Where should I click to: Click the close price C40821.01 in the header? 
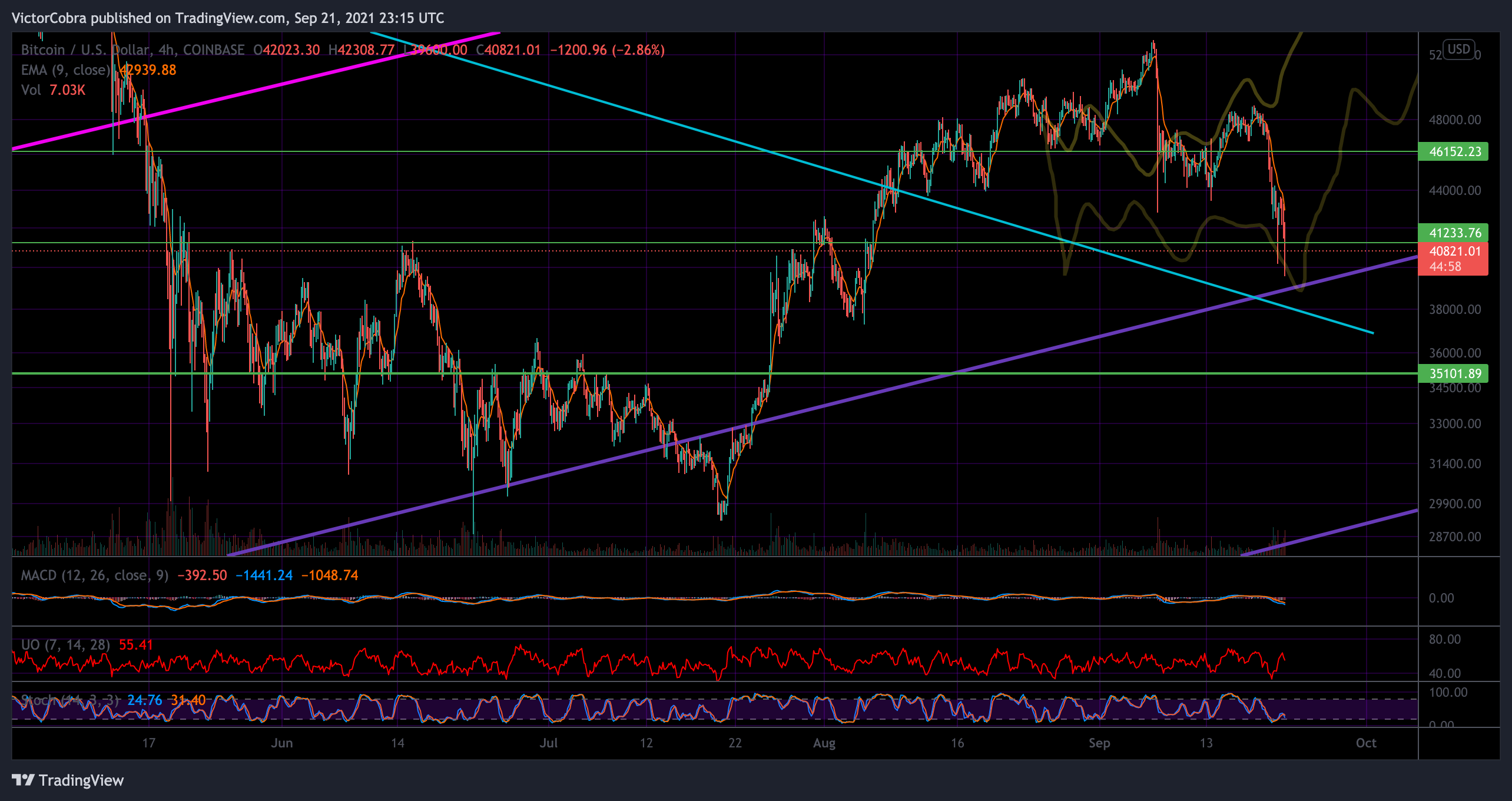(508, 50)
